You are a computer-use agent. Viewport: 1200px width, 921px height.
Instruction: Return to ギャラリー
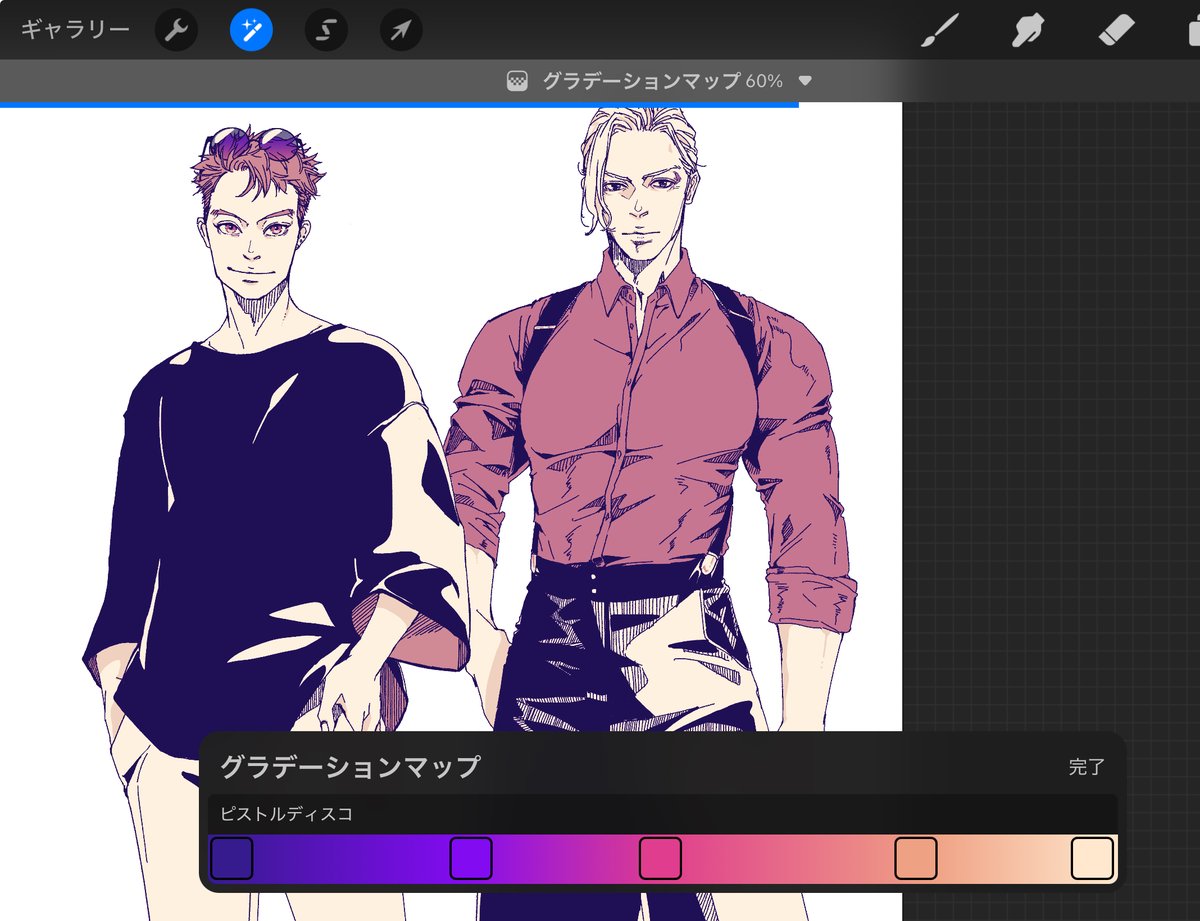click(75, 30)
